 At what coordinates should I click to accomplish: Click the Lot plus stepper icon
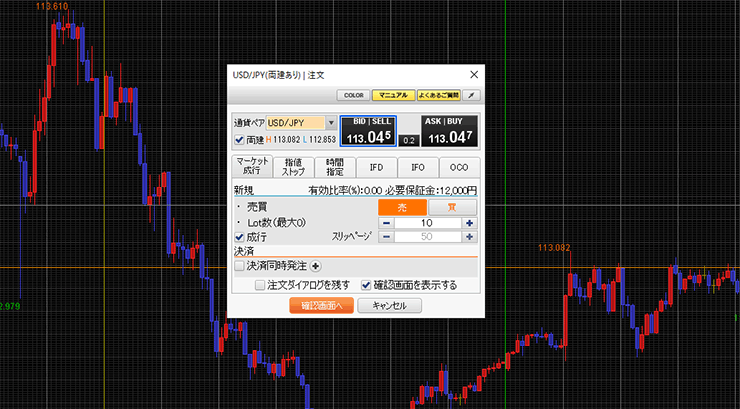(469, 222)
